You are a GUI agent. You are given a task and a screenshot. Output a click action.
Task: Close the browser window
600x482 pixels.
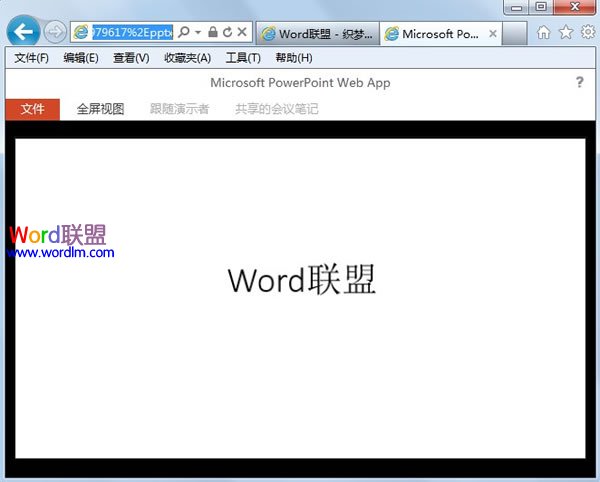pyautogui.click(x=574, y=7)
